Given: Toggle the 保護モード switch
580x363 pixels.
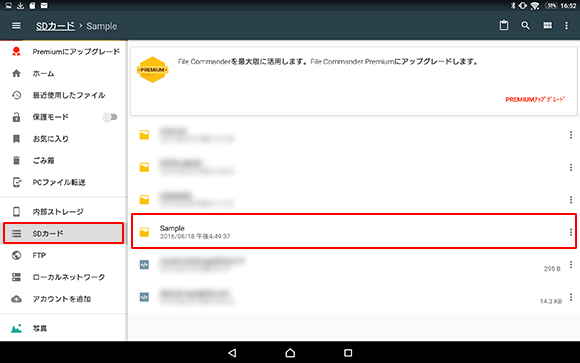Looking at the screenshot, I should pos(110,117).
